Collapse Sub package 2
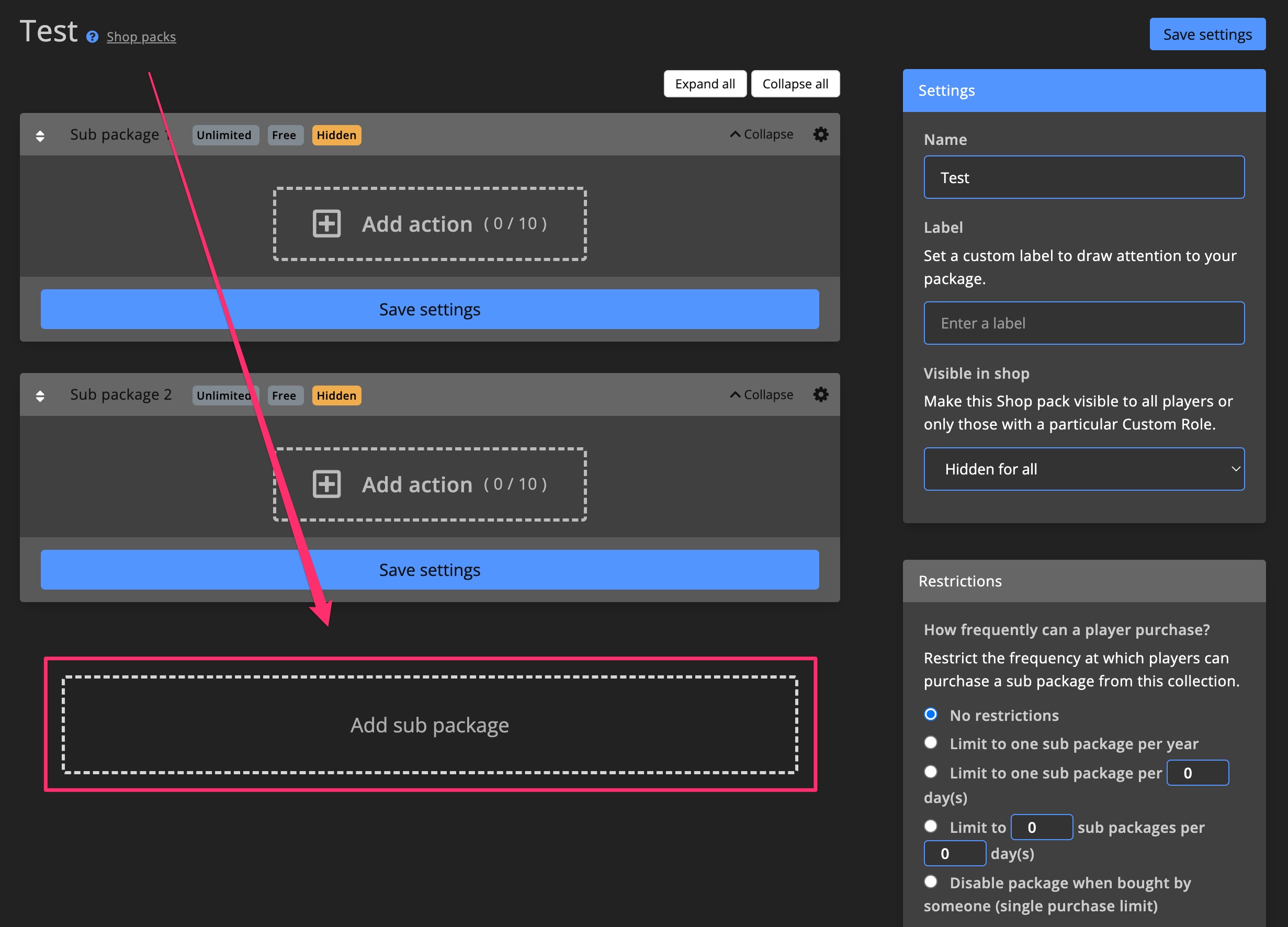 [x=761, y=394]
